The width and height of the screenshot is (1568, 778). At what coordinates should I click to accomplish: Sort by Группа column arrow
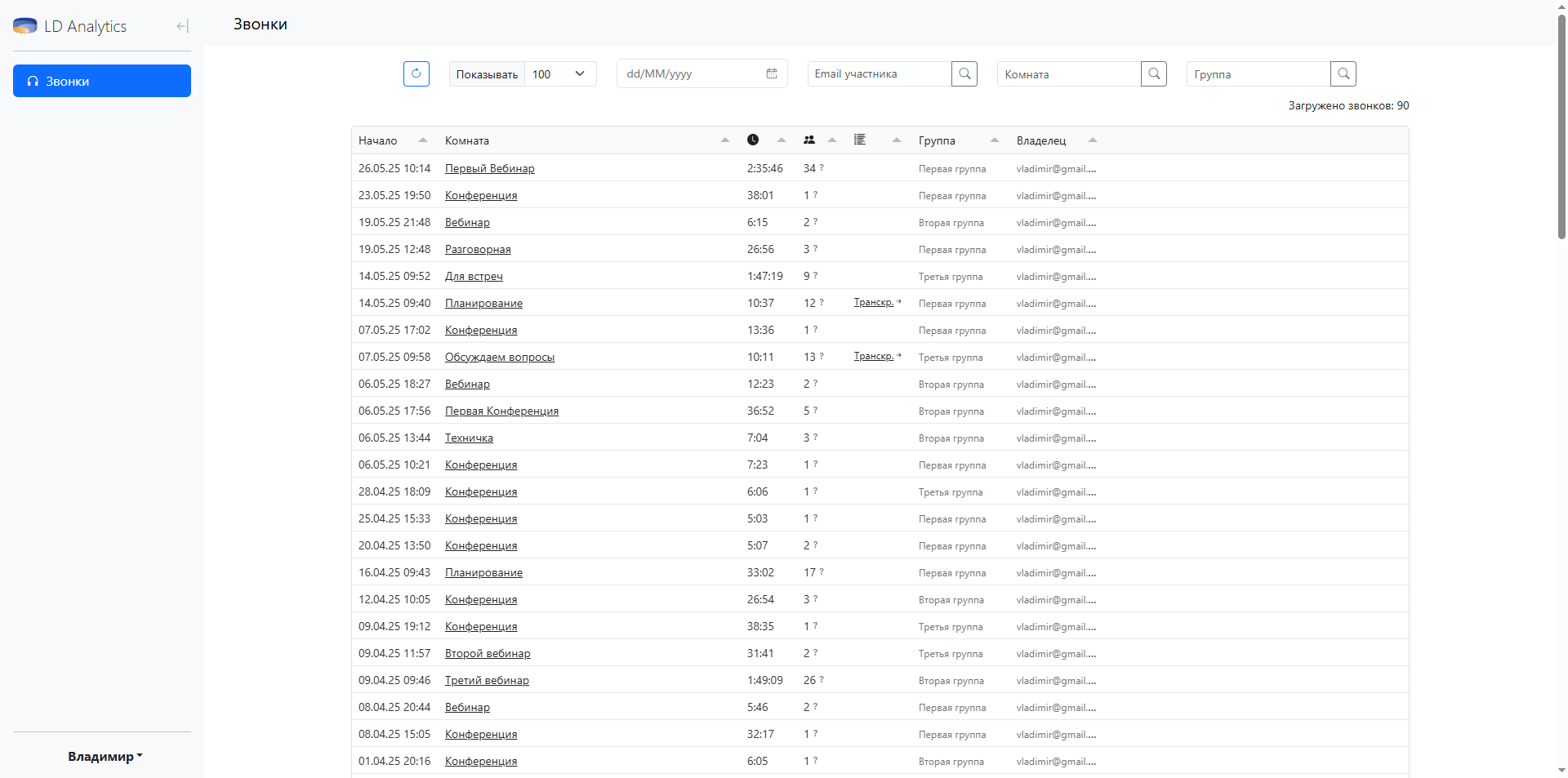click(x=995, y=140)
